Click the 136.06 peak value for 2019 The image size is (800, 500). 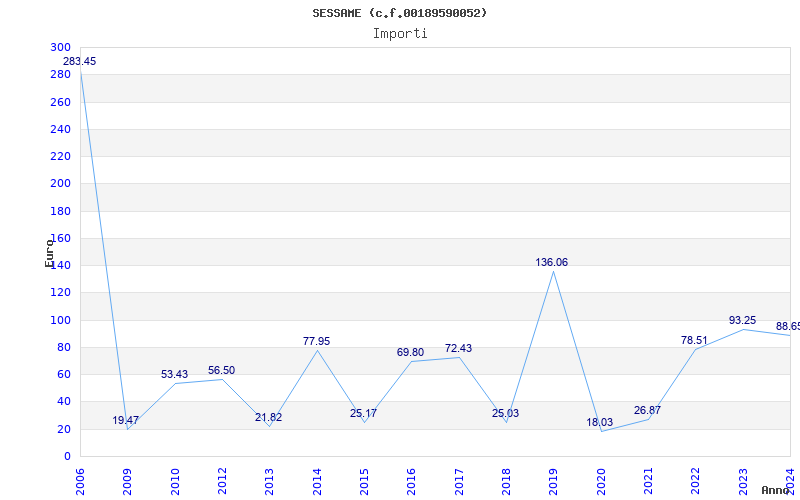pyautogui.click(x=552, y=263)
